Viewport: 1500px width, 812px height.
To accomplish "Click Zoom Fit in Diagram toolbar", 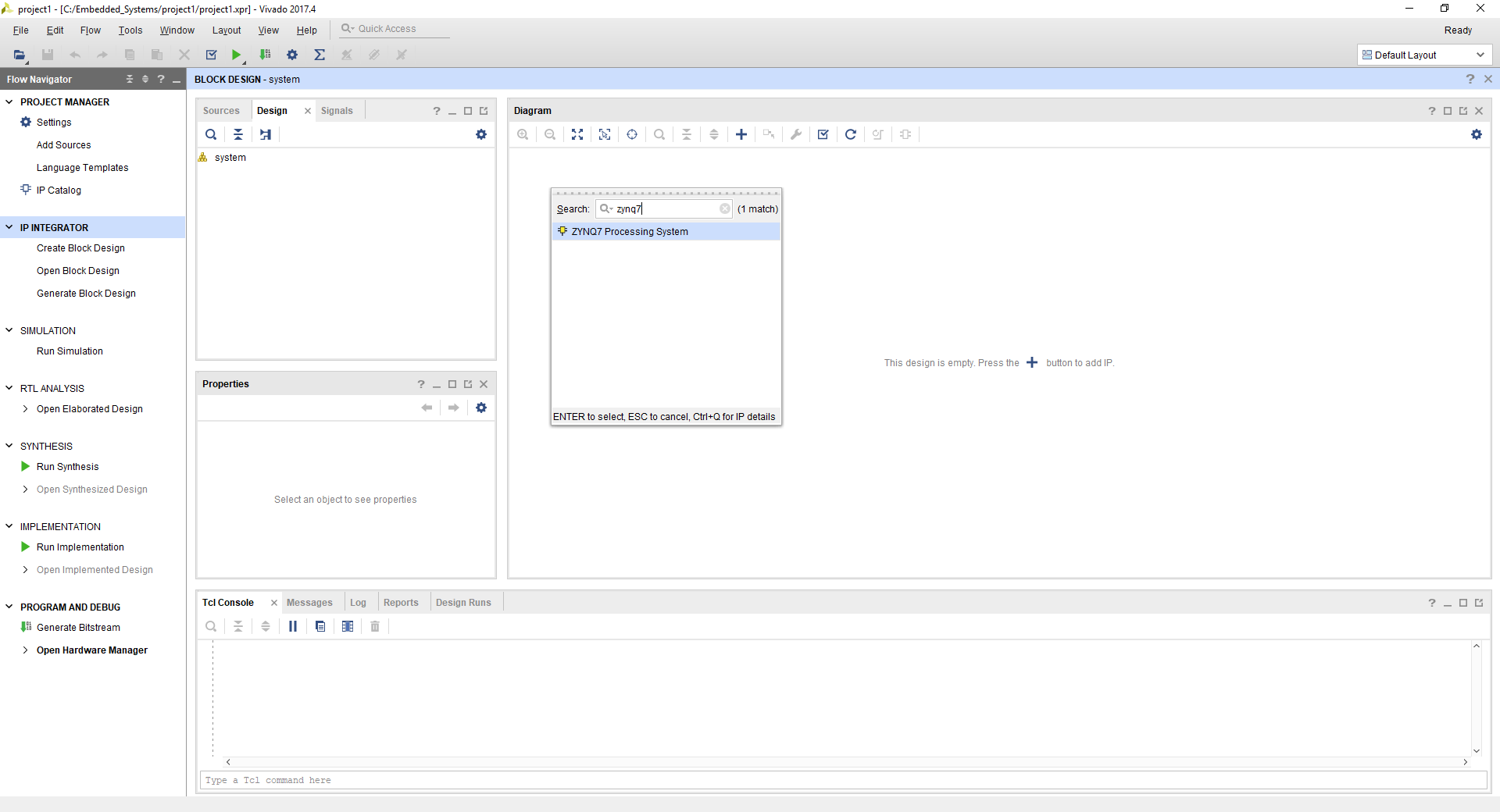I will pyautogui.click(x=577, y=134).
